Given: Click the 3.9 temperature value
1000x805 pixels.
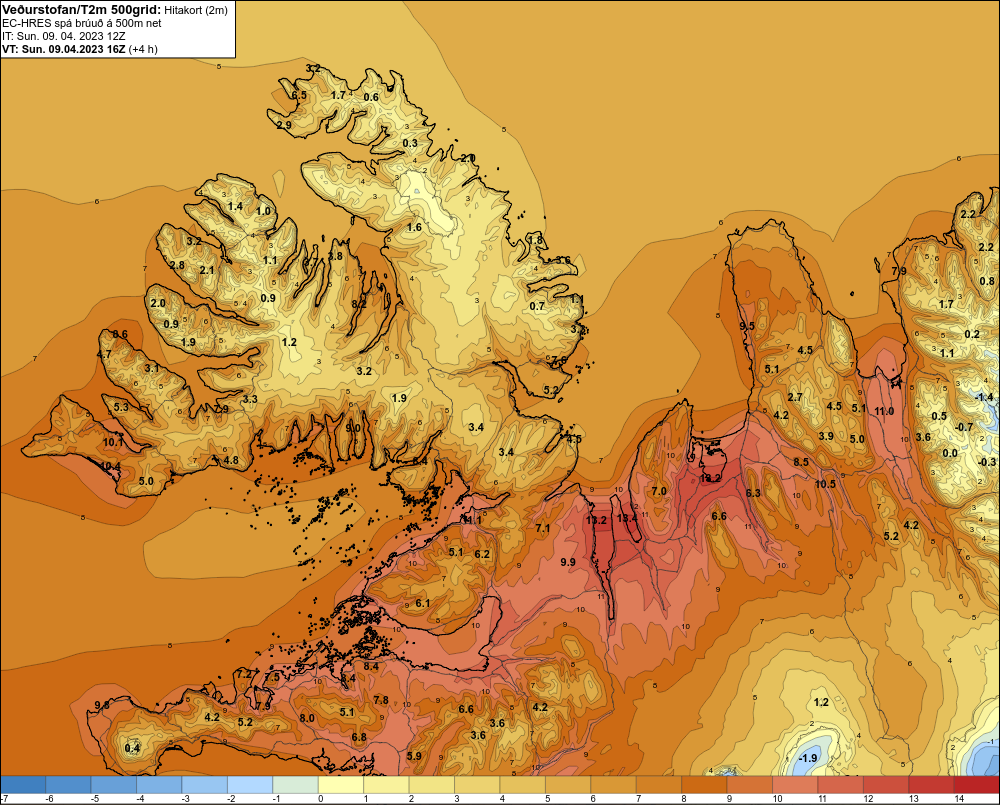Looking at the screenshot, I should tap(826, 436).
